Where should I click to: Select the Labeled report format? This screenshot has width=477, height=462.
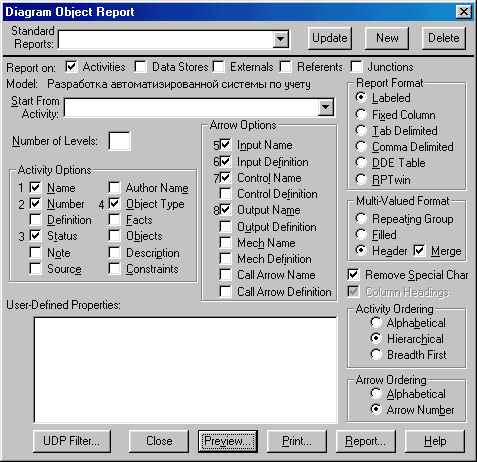tap(361, 98)
